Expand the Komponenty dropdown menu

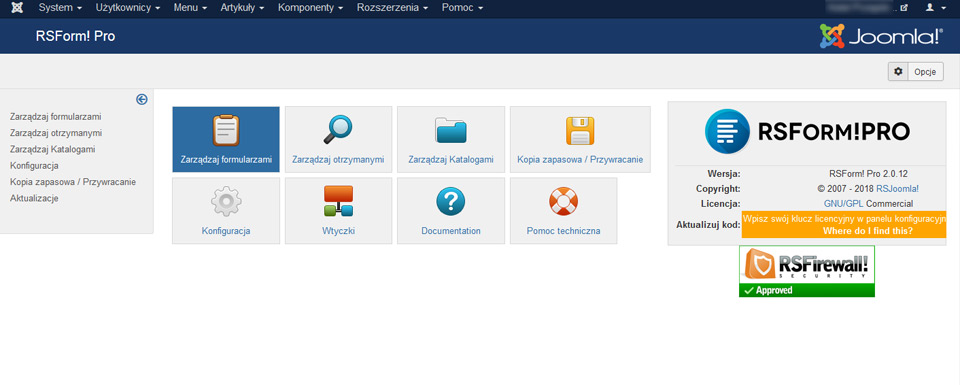[311, 8]
